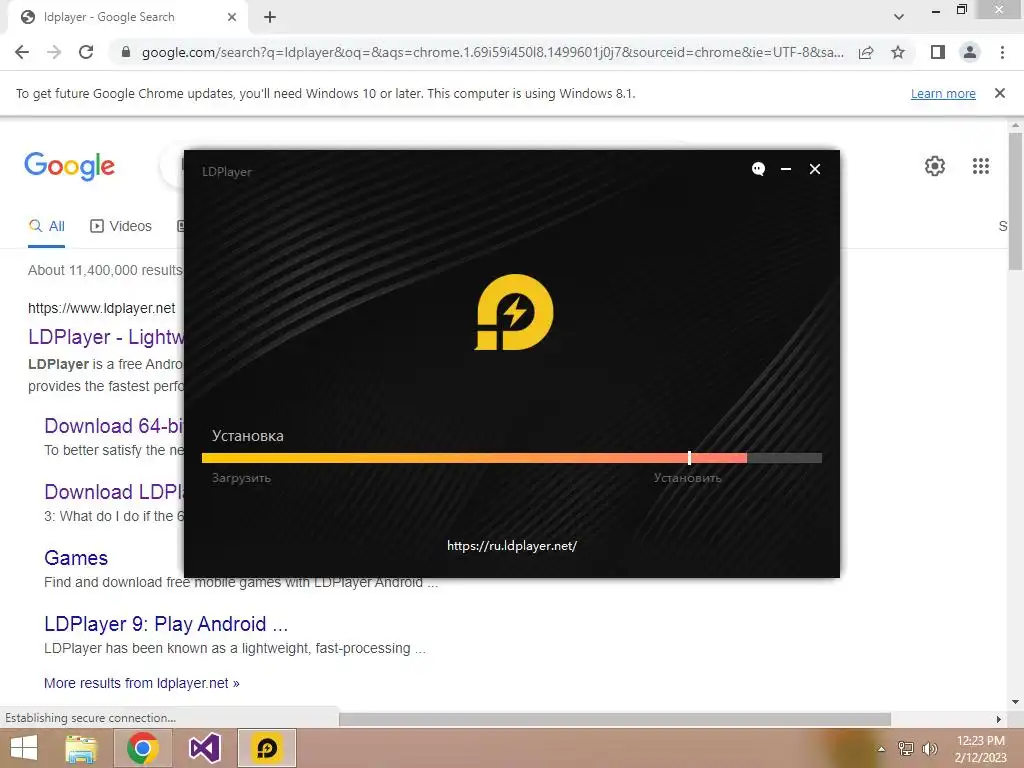Click the yellow LDPlayer logo
Screen dimensions: 1024x768
(513, 312)
